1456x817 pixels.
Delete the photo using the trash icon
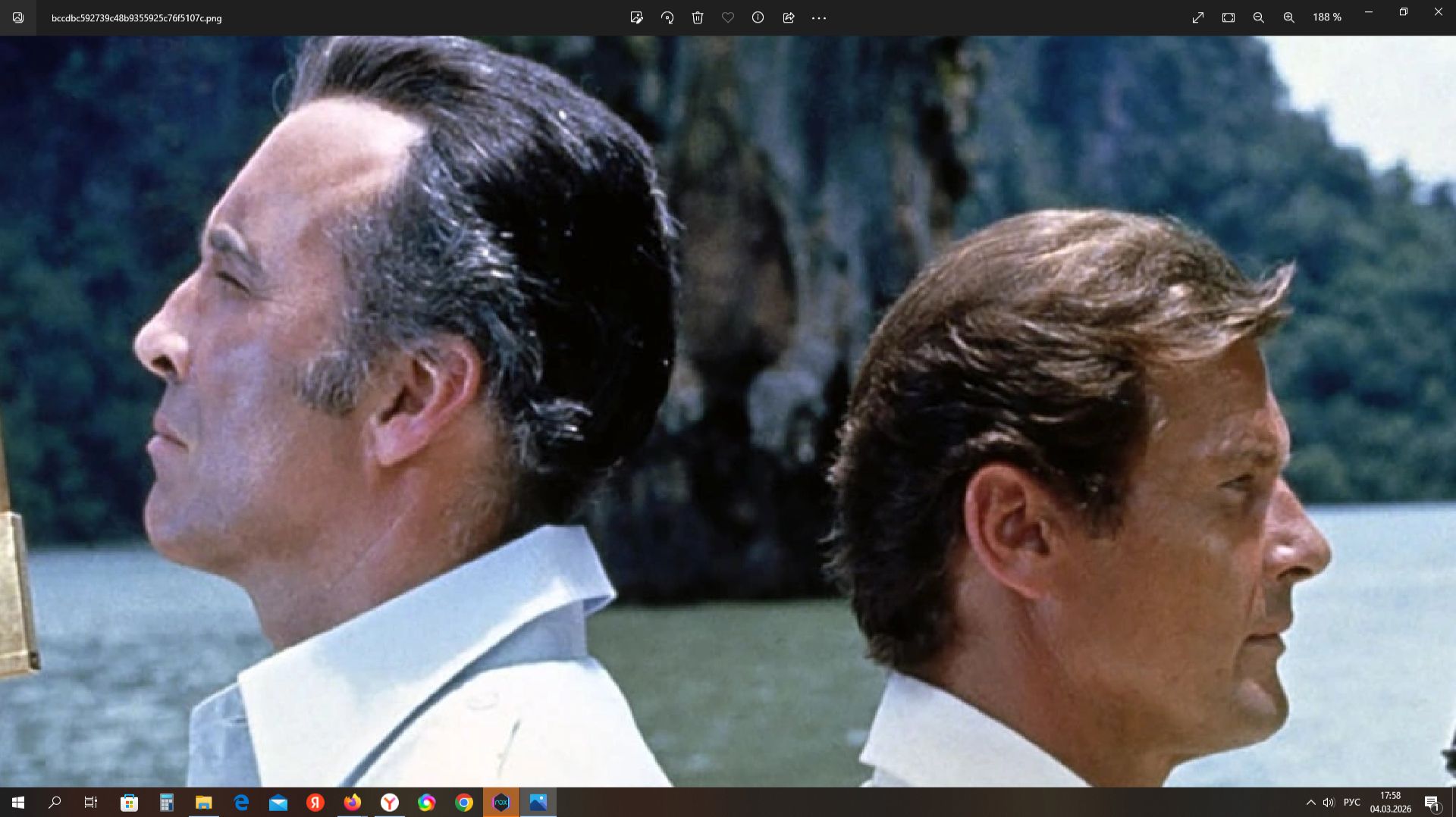click(698, 17)
